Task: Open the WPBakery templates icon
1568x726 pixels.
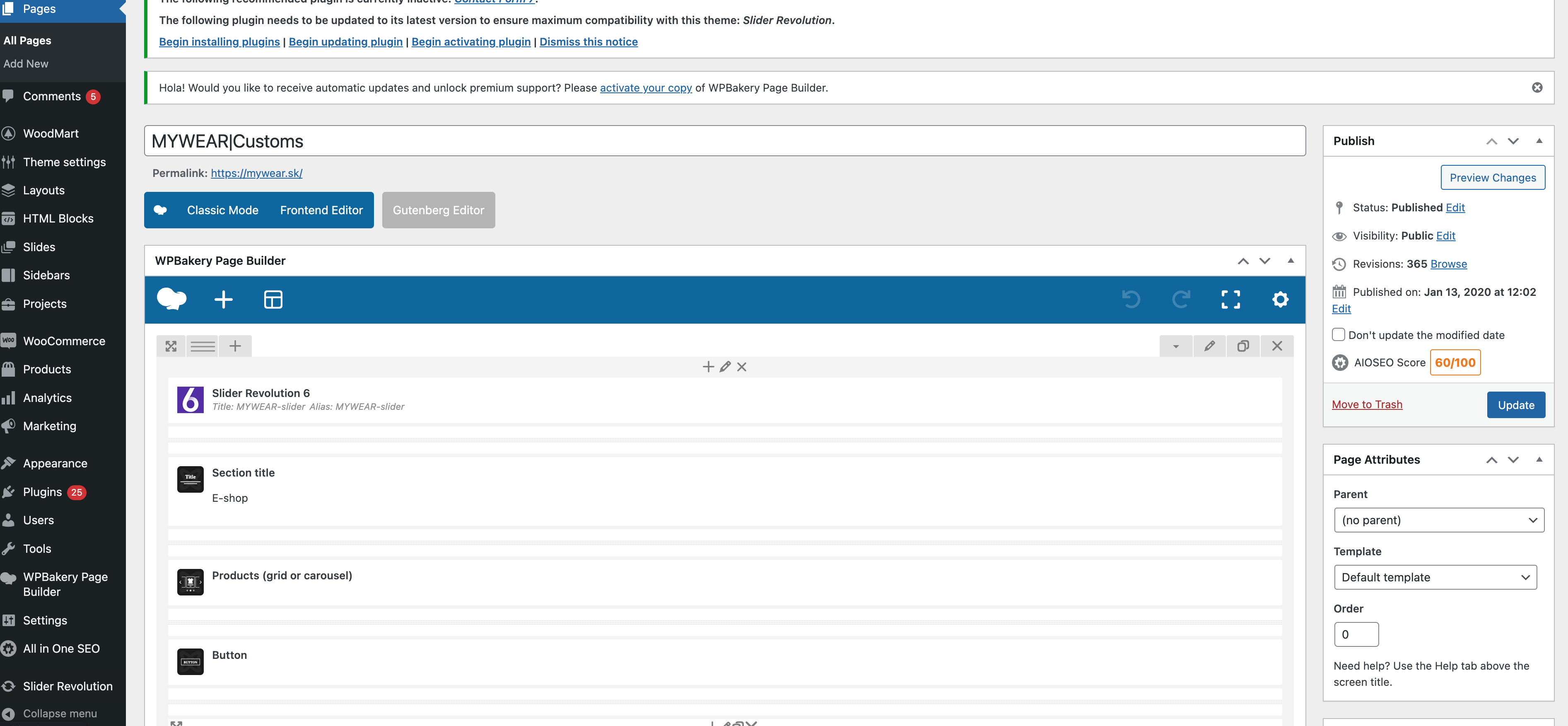Action: (273, 299)
